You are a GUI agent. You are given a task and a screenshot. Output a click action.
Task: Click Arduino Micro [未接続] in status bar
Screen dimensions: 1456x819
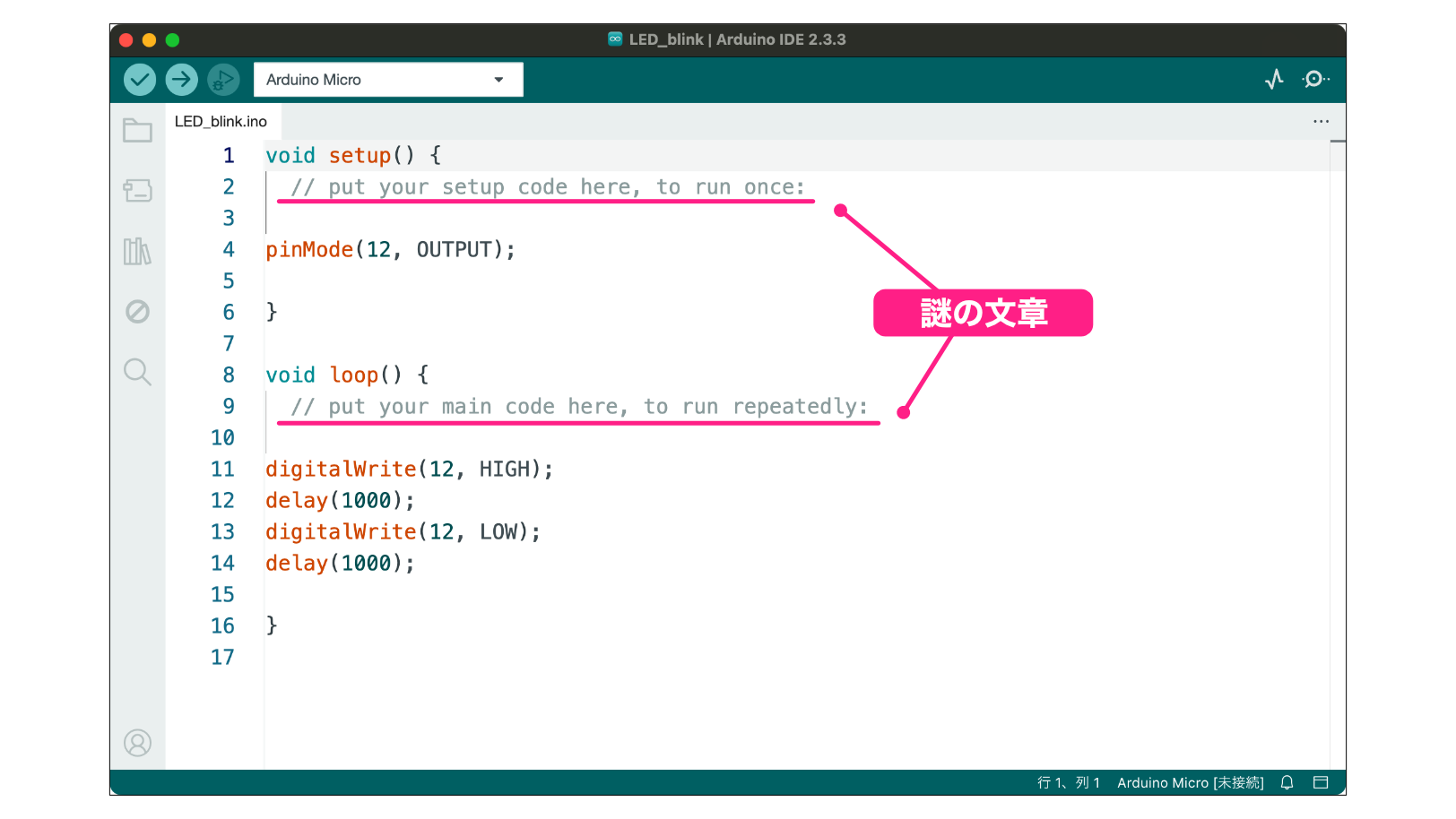click(x=1190, y=783)
